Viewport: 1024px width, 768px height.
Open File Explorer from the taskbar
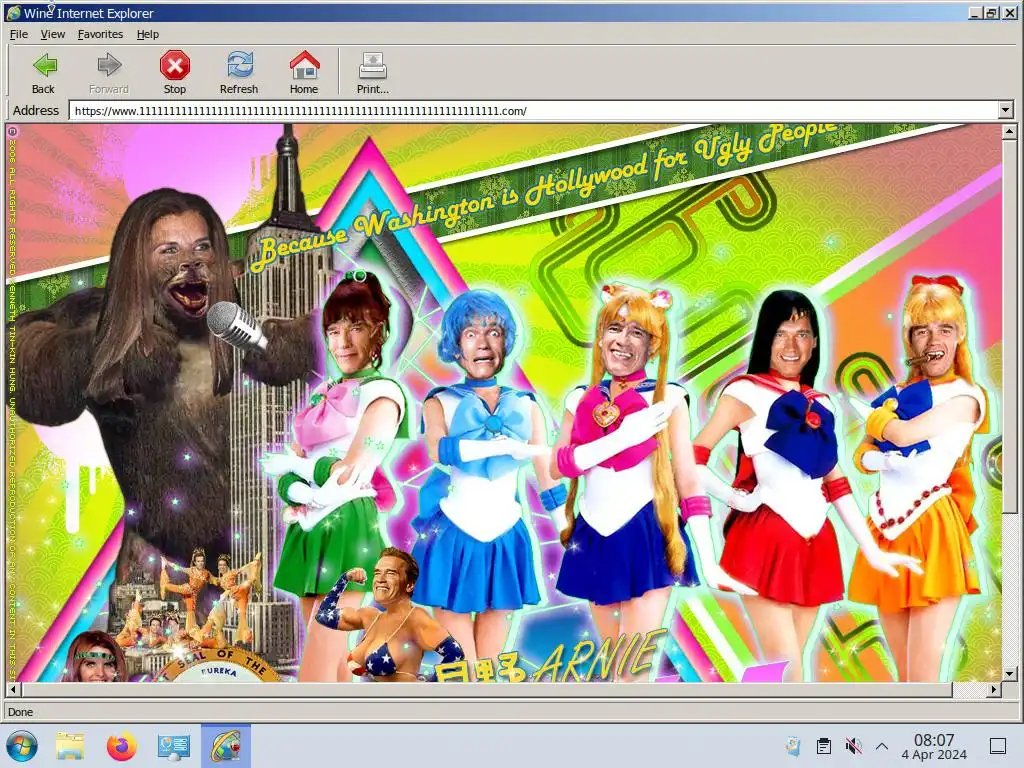coord(70,746)
